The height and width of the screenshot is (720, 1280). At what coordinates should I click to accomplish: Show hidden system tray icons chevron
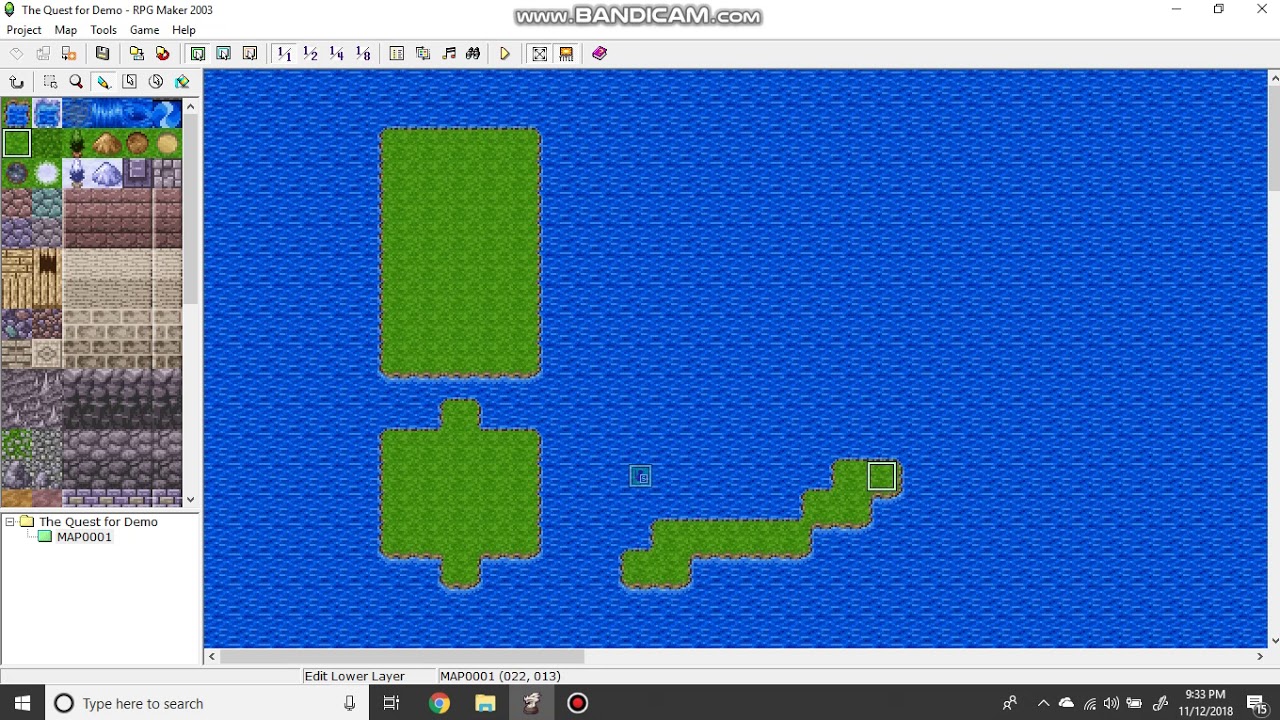pos(1043,703)
